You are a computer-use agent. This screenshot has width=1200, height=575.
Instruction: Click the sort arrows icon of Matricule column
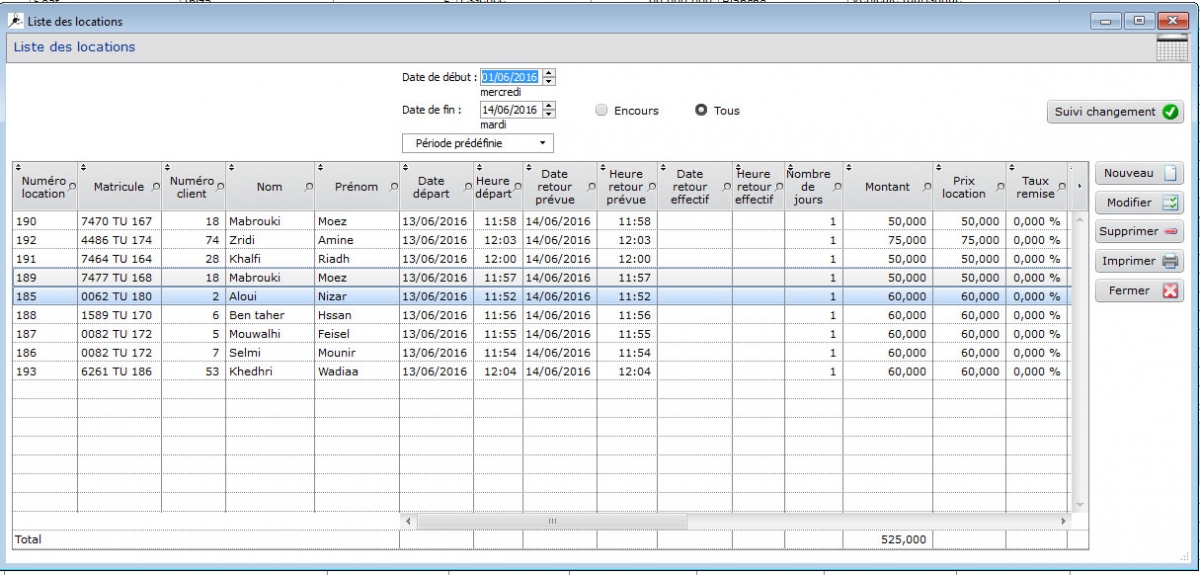83,167
